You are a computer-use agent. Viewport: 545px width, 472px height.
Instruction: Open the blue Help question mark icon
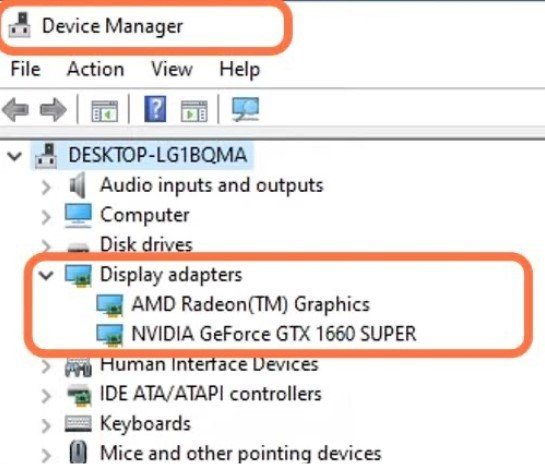tap(155, 109)
